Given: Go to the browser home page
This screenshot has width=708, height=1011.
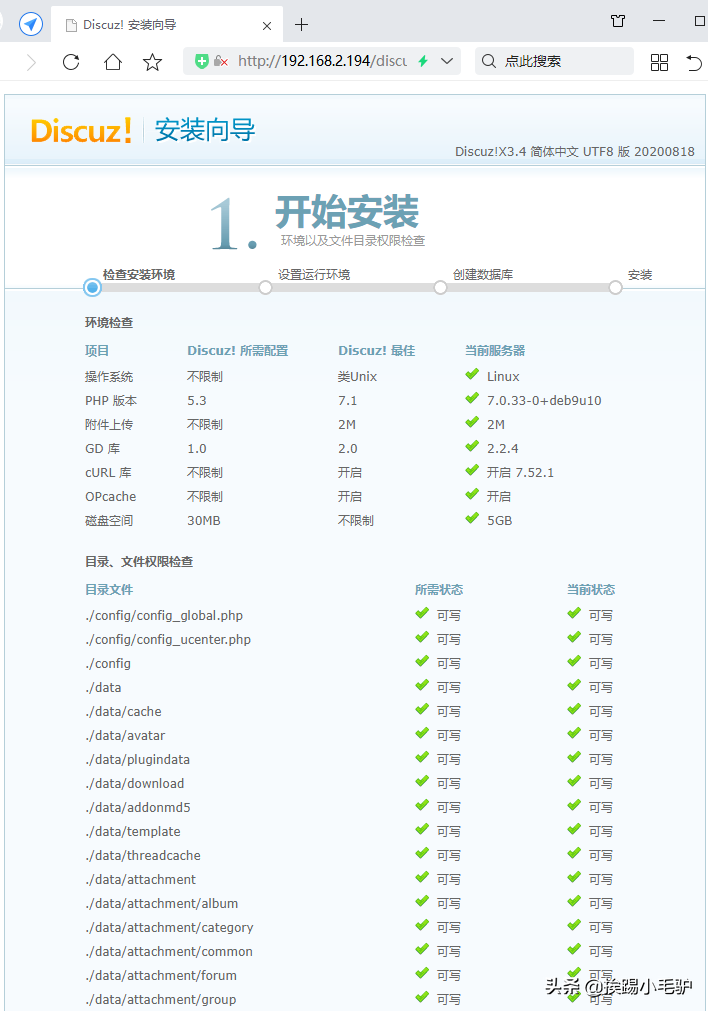Looking at the screenshot, I should (113, 62).
